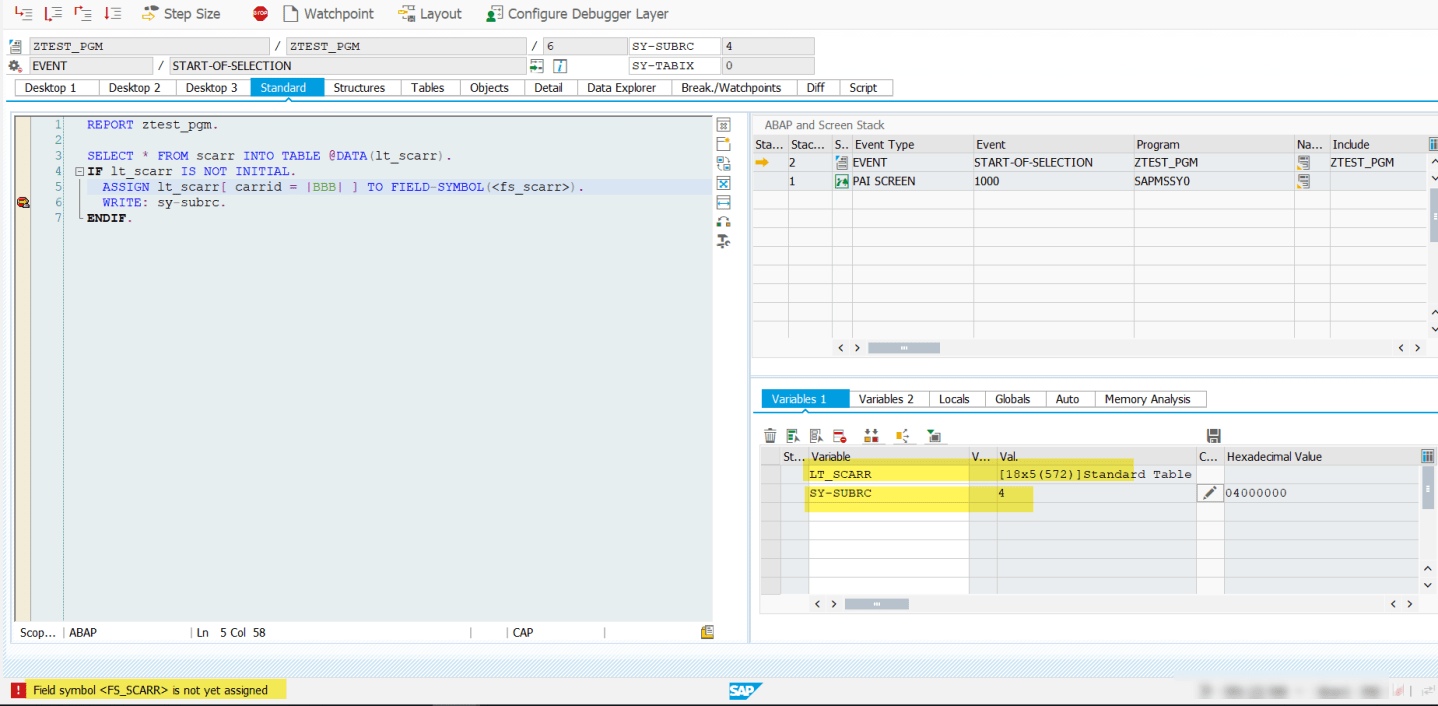Switch to the Structures tab
The width and height of the screenshot is (1438, 706).
point(360,87)
